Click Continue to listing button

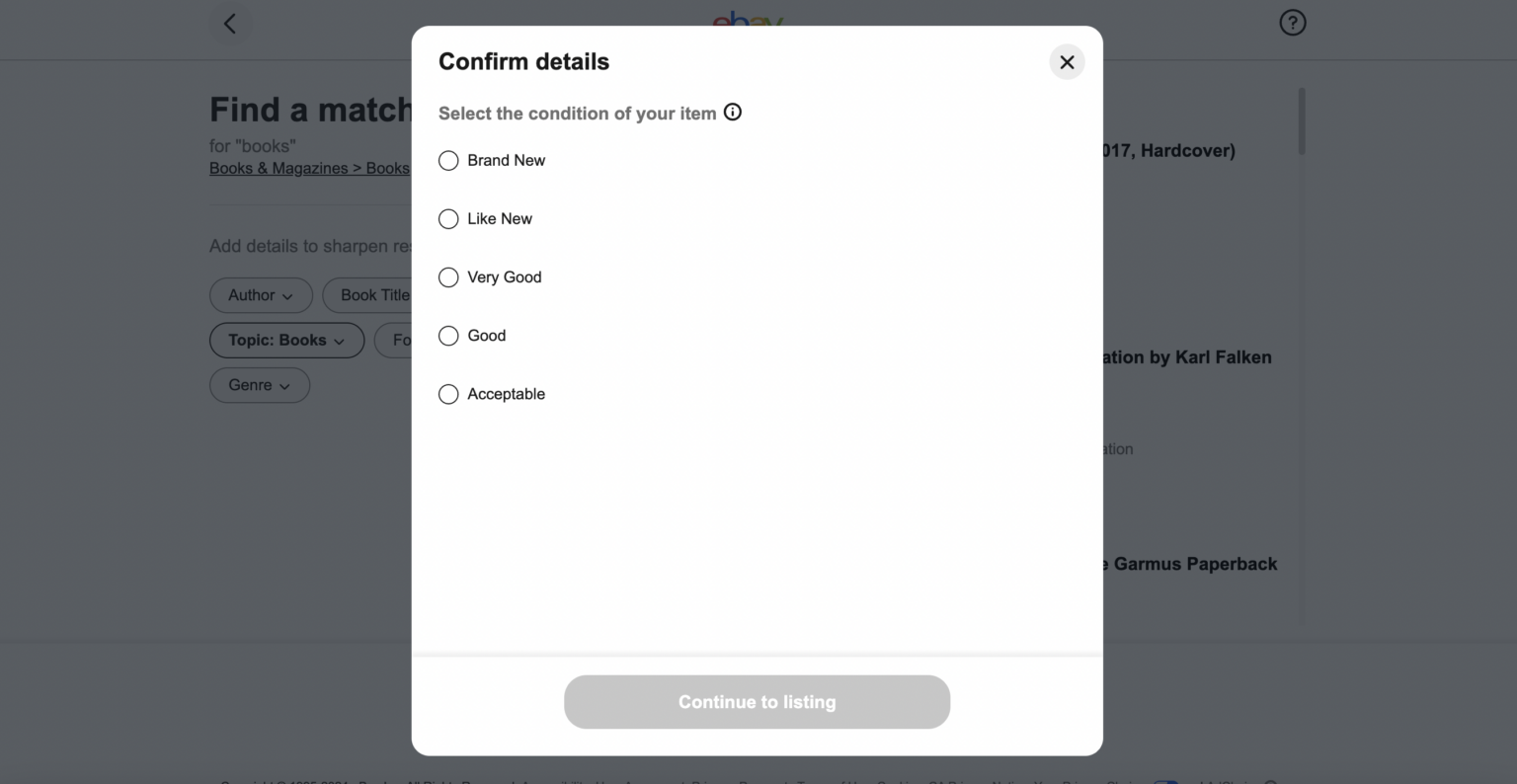757,702
